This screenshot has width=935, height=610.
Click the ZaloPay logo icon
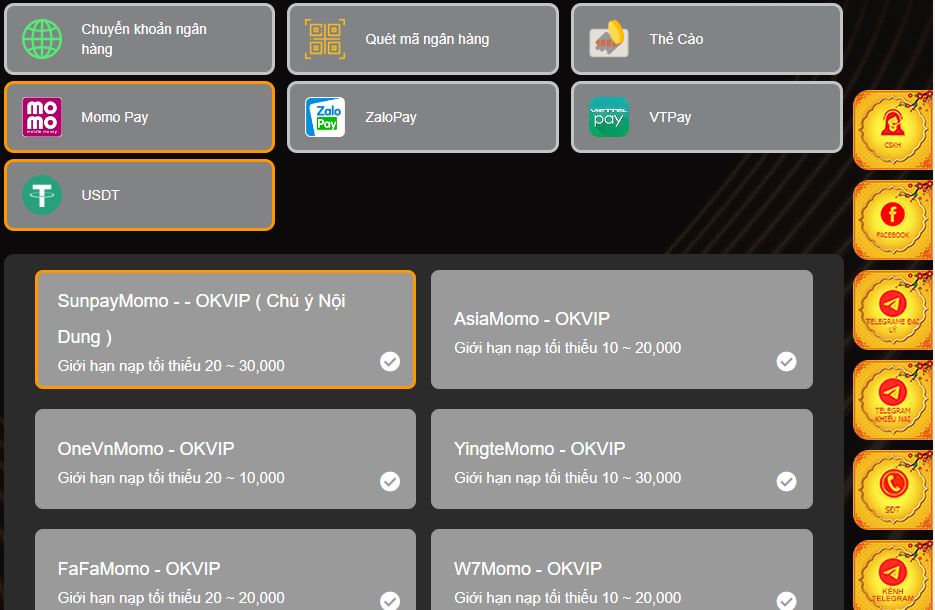point(325,117)
